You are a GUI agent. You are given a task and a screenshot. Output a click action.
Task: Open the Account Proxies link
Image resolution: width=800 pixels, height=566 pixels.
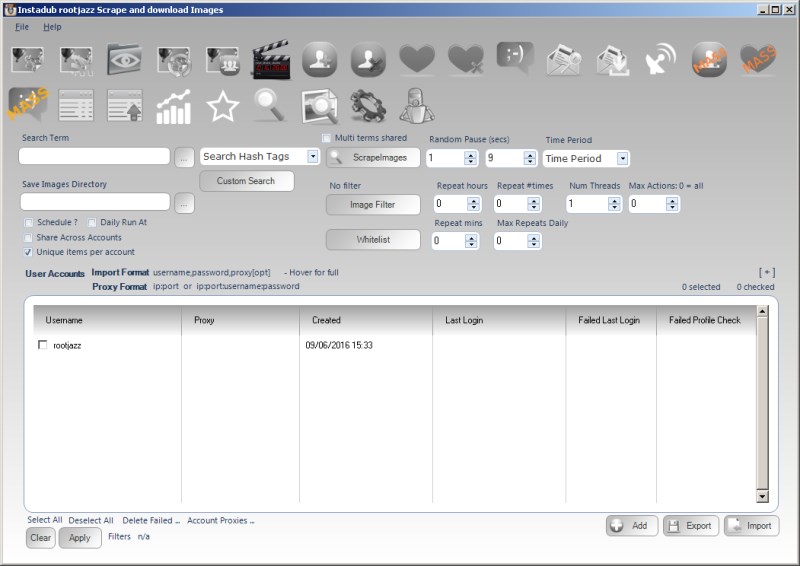[220, 521]
